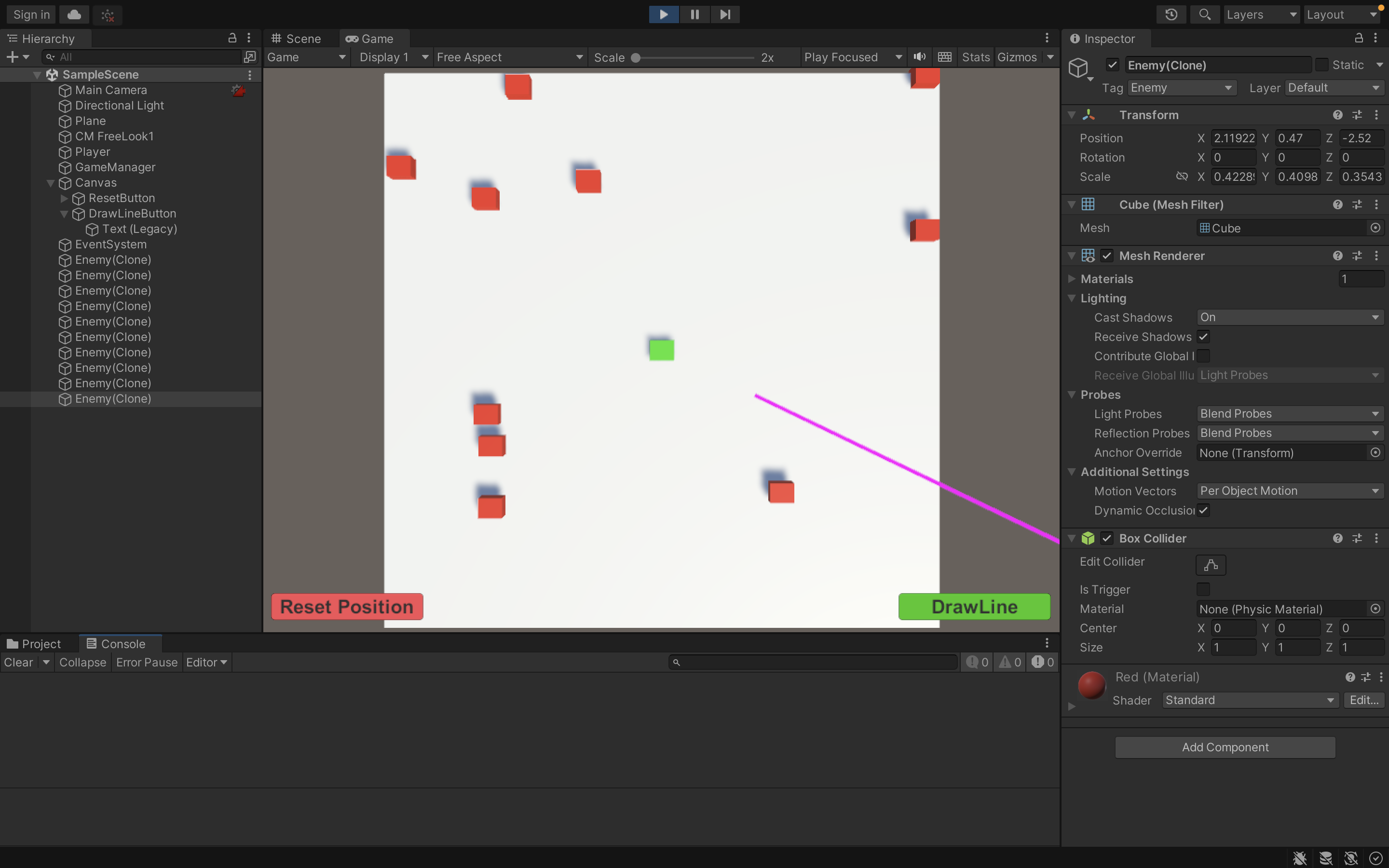Uncheck the Receive Shadows checkbox
The width and height of the screenshot is (1389, 868).
coord(1203,337)
